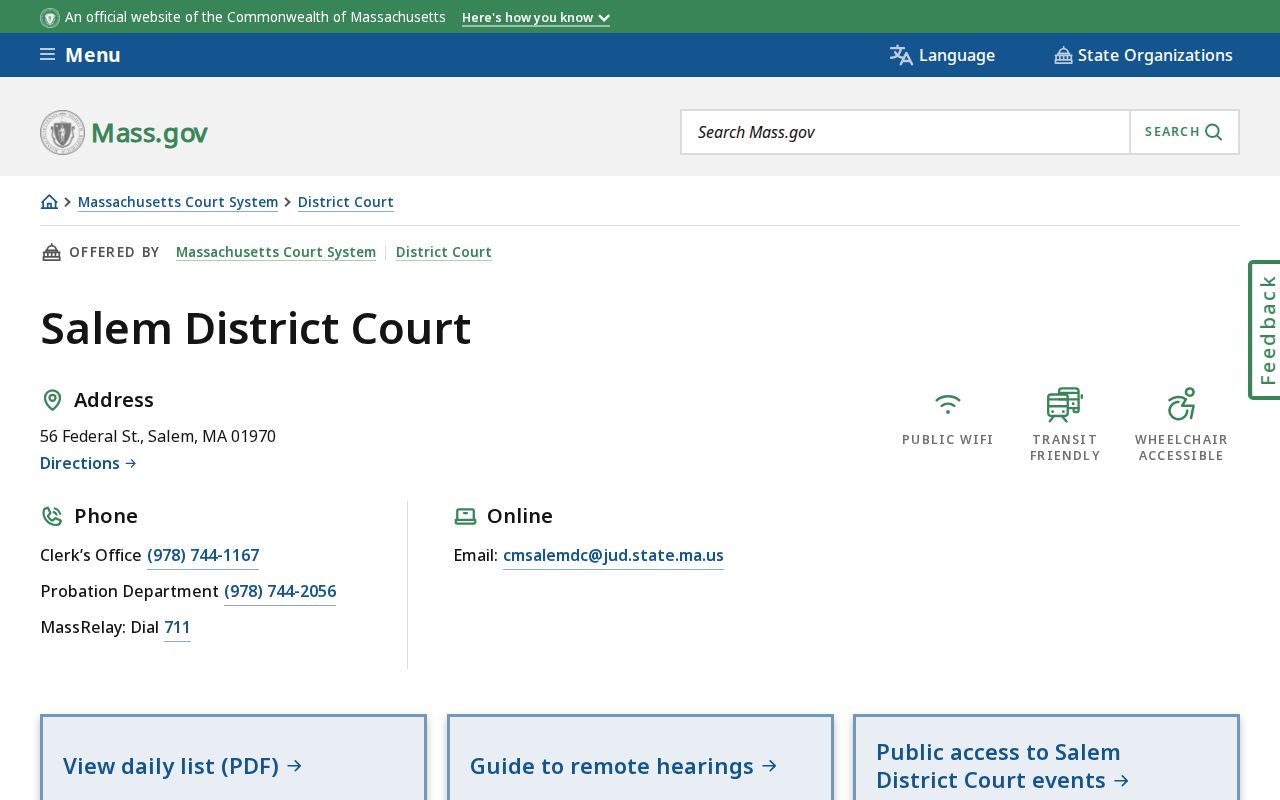The image size is (1280, 800).
Task: Open Guide to remote hearings link
Action: click(623, 766)
